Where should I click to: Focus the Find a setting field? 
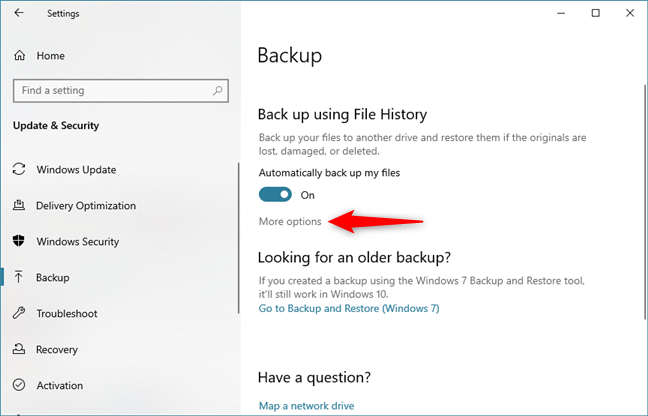(x=121, y=90)
